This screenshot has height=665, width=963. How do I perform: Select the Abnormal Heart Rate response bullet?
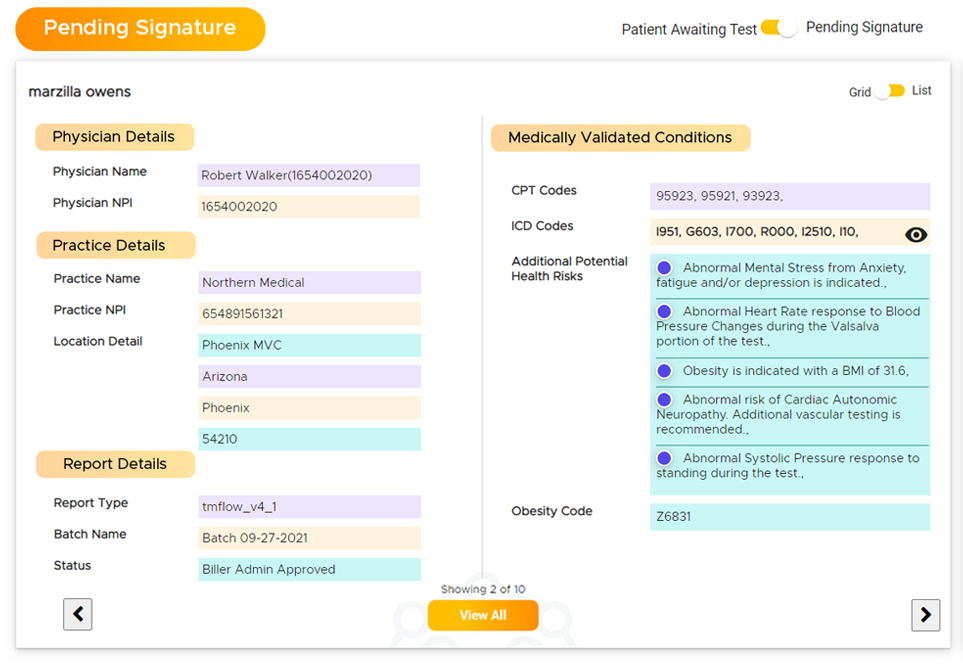[x=664, y=312]
